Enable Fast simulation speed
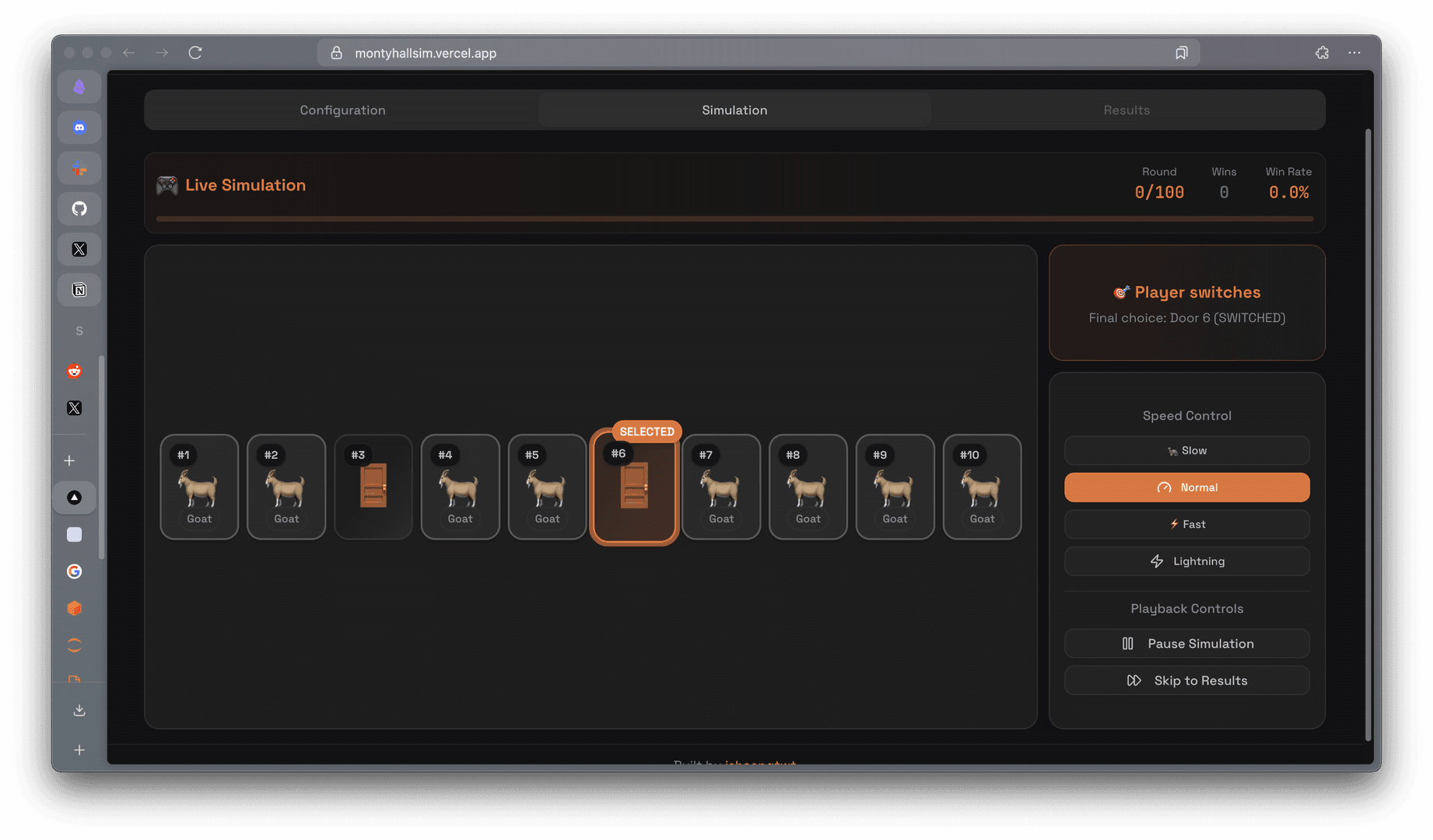This screenshot has height=840, width=1433. [x=1186, y=524]
